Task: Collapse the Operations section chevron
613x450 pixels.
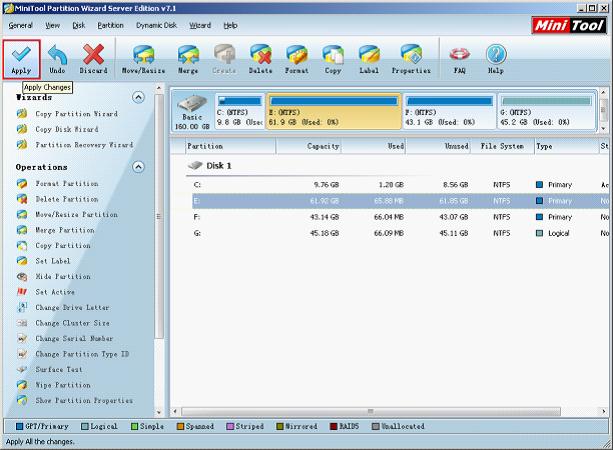Action: (x=138, y=167)
